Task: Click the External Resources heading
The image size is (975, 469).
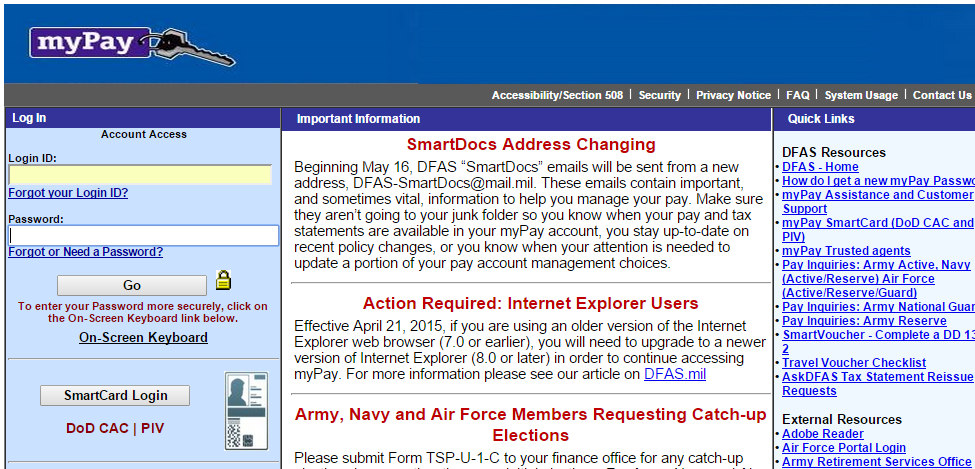Action: (x=842, y=419)
